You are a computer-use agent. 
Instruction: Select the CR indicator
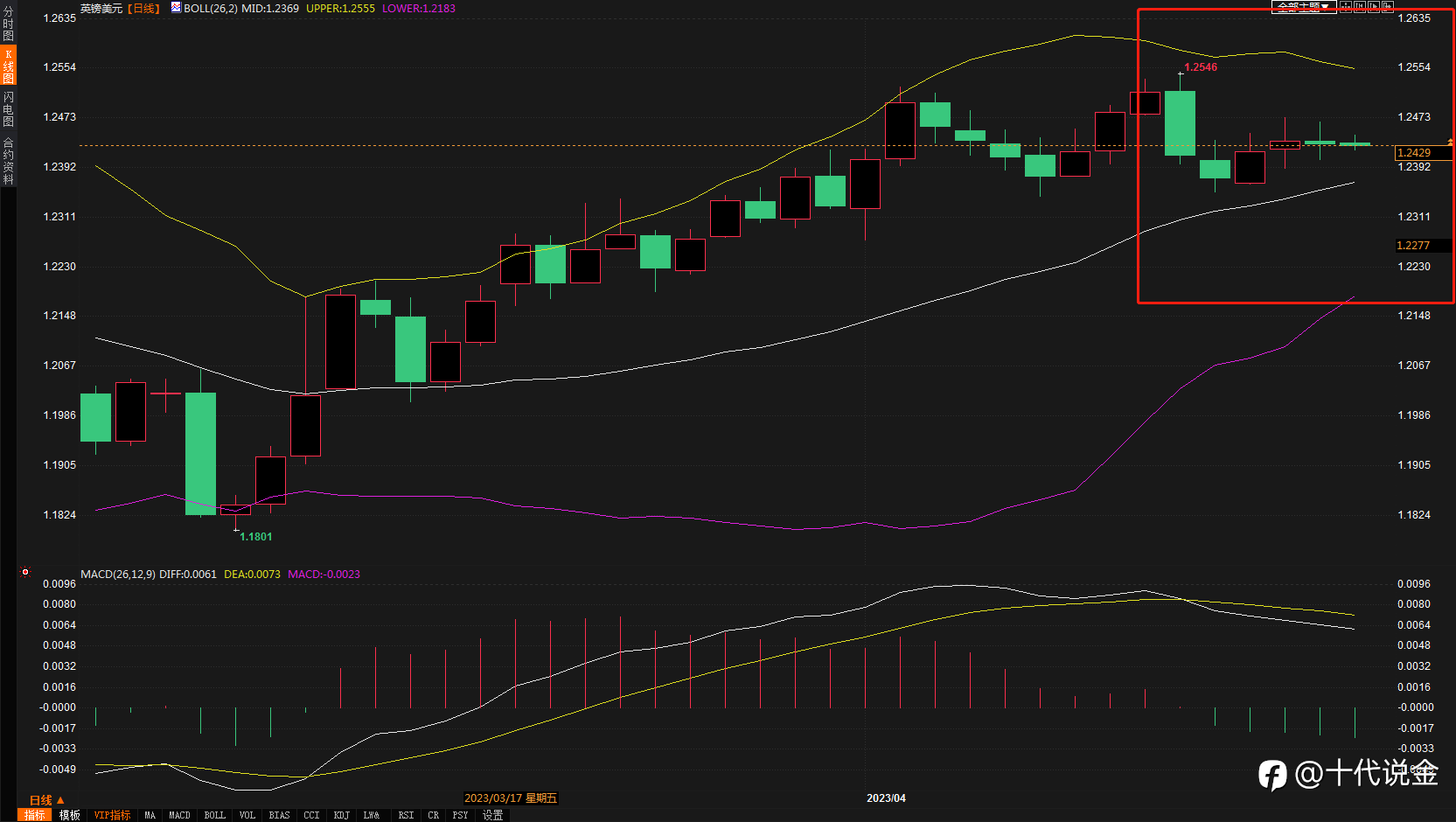point(434,815)
